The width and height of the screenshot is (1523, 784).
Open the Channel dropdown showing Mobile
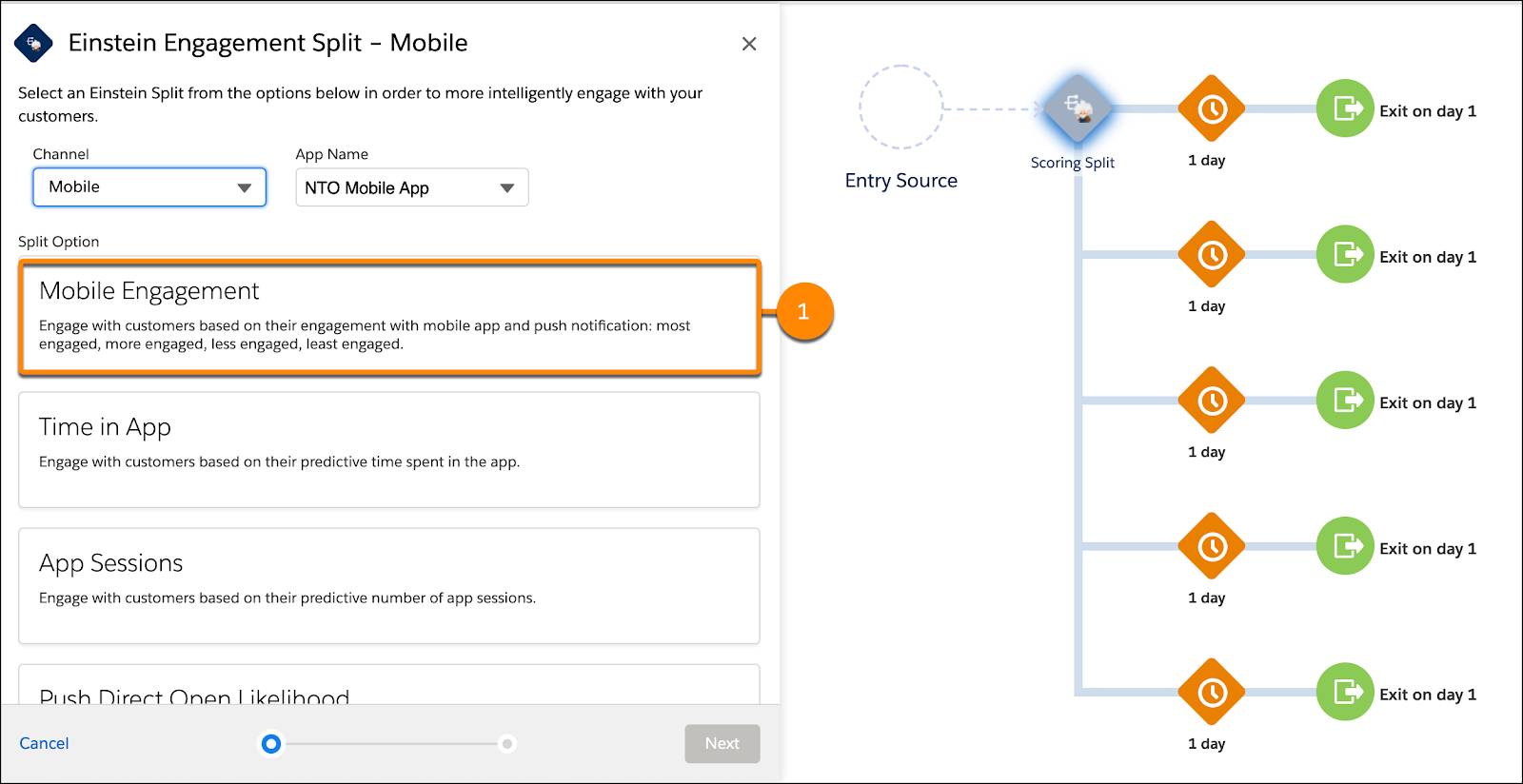pos(149,187)
